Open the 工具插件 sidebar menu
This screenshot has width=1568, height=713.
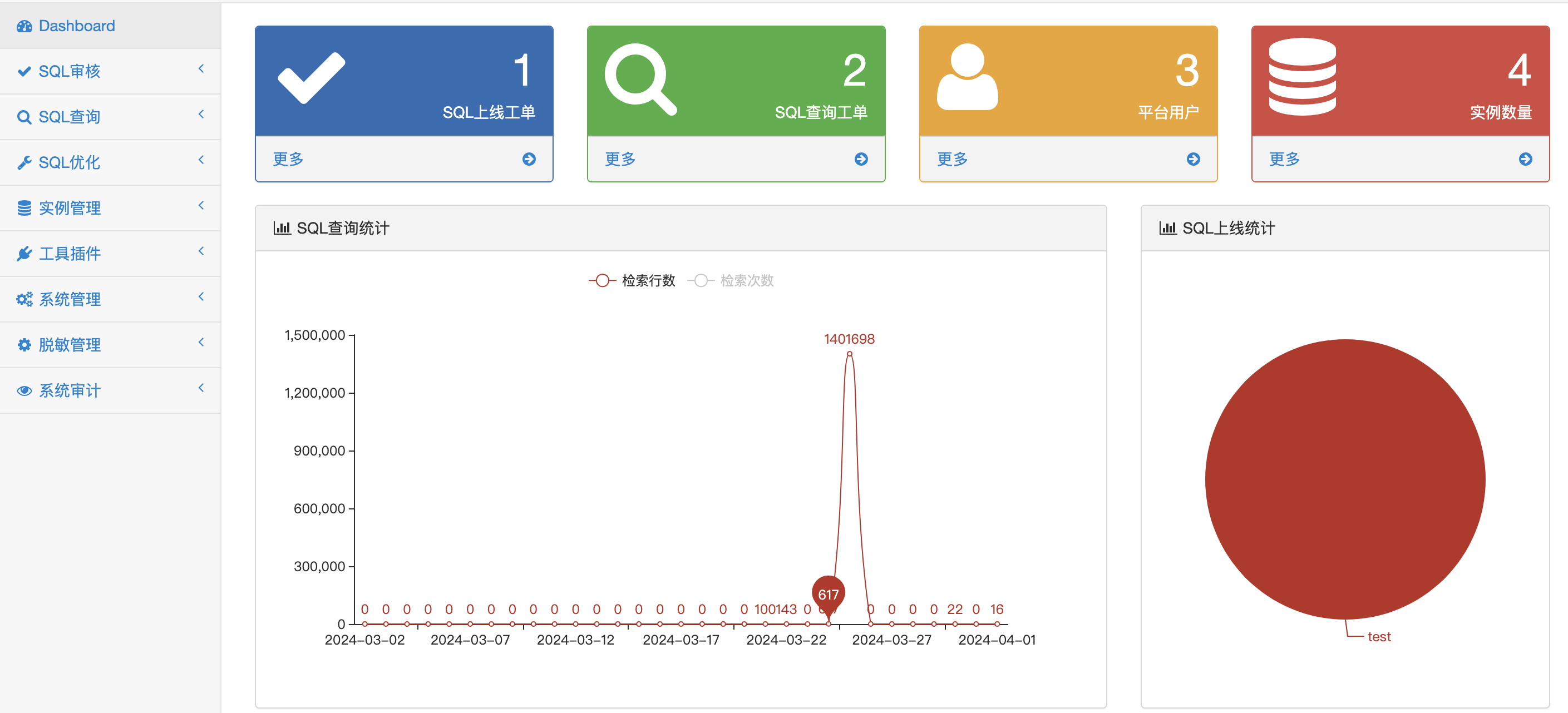pyautogui.click(x=70, y=254)
